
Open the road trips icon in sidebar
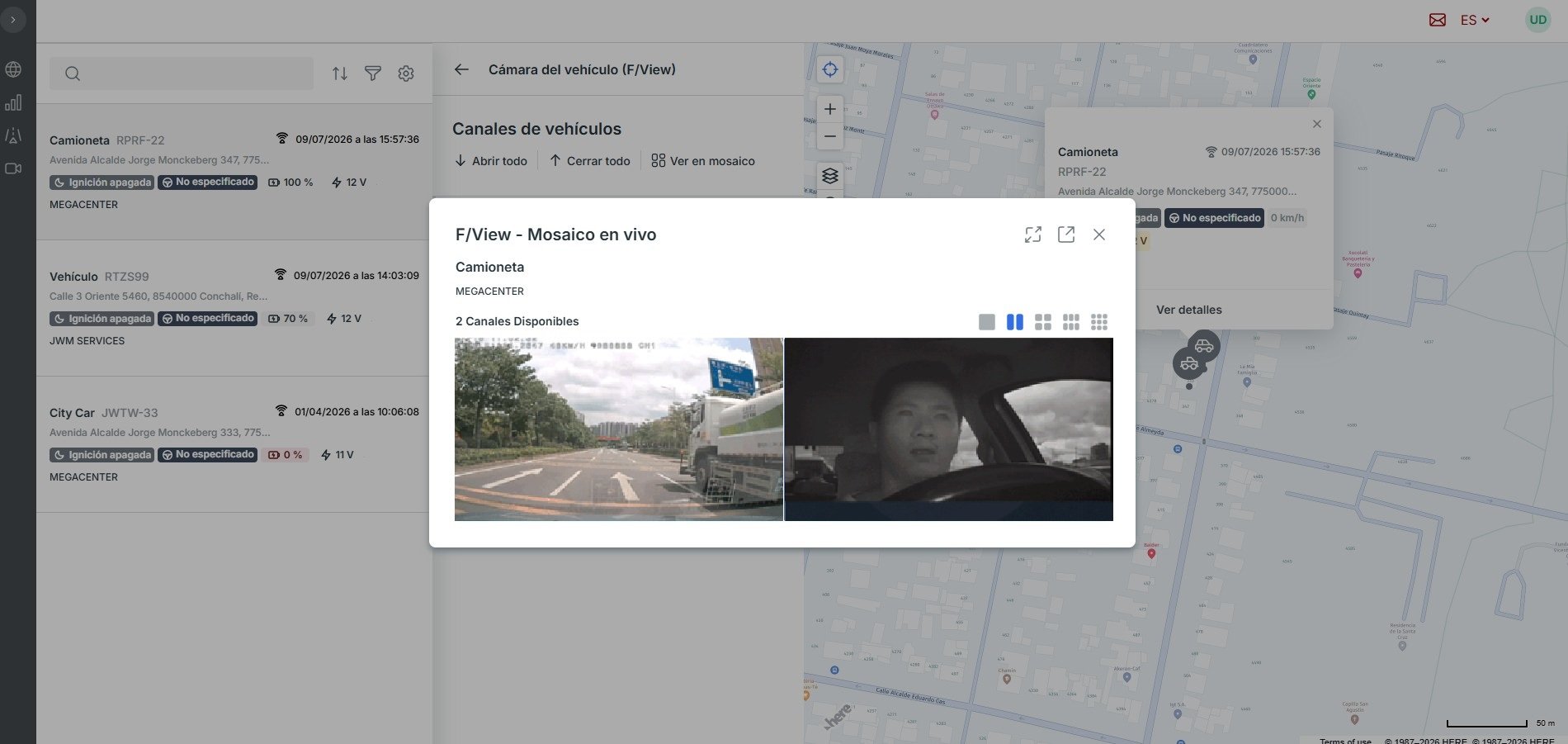13,135
